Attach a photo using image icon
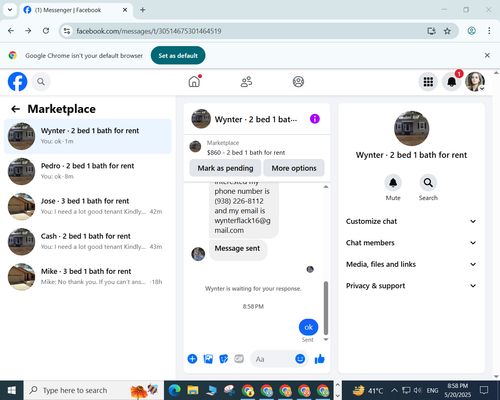The image size is (500, 400). coord(208,359)
